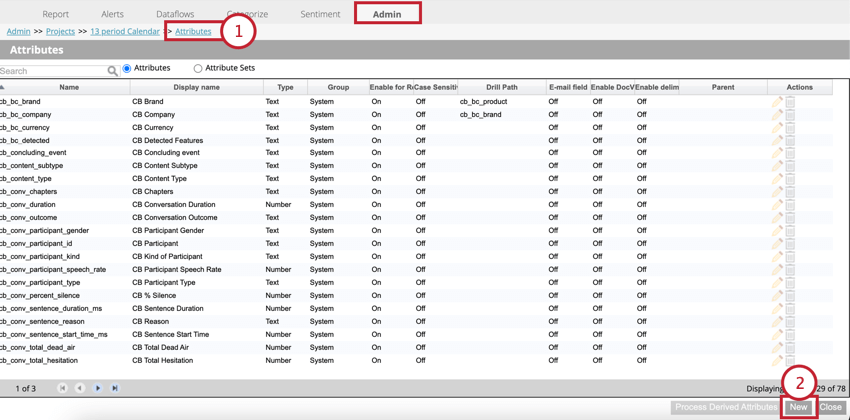Edit the cb_bc_brand attribute with pencil icon

point(777,102)
